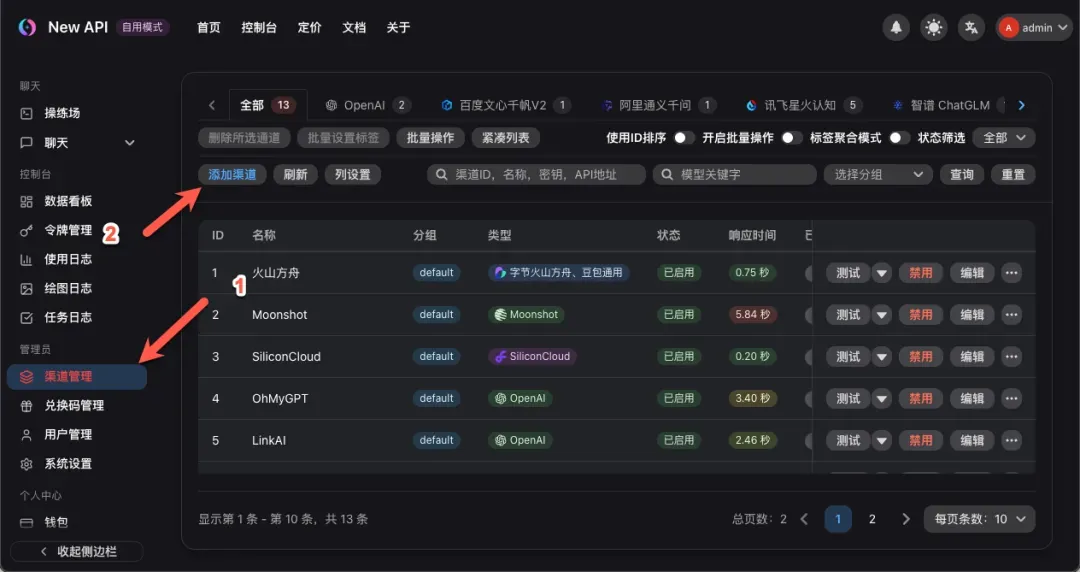Open 数据看板 dashboard in sidebar
This screenshot has width=1080, height=572.
coord(68,201)
